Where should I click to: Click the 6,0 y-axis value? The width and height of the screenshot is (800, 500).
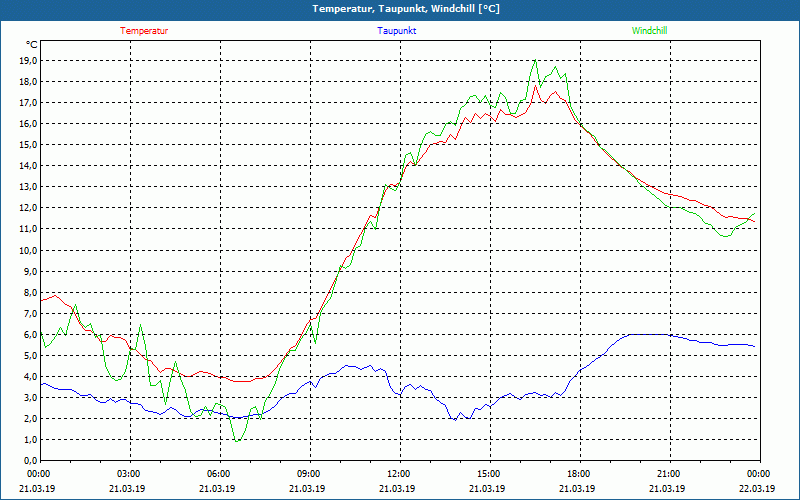(30, 335)
